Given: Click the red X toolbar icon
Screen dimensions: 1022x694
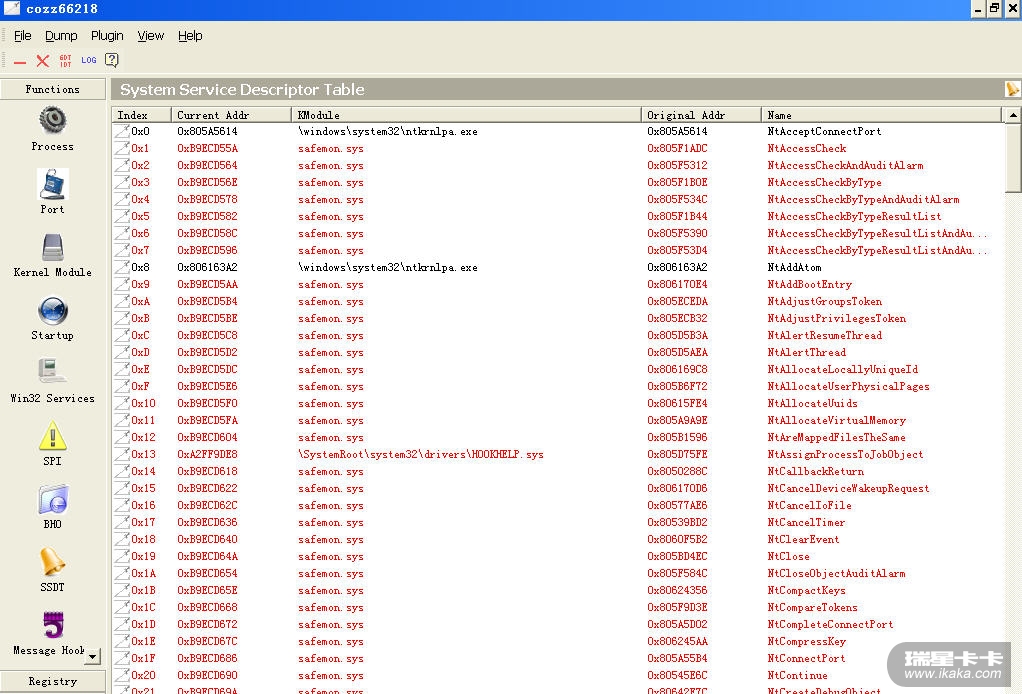Looking at the screenshot, I should [x=43, y=61].
